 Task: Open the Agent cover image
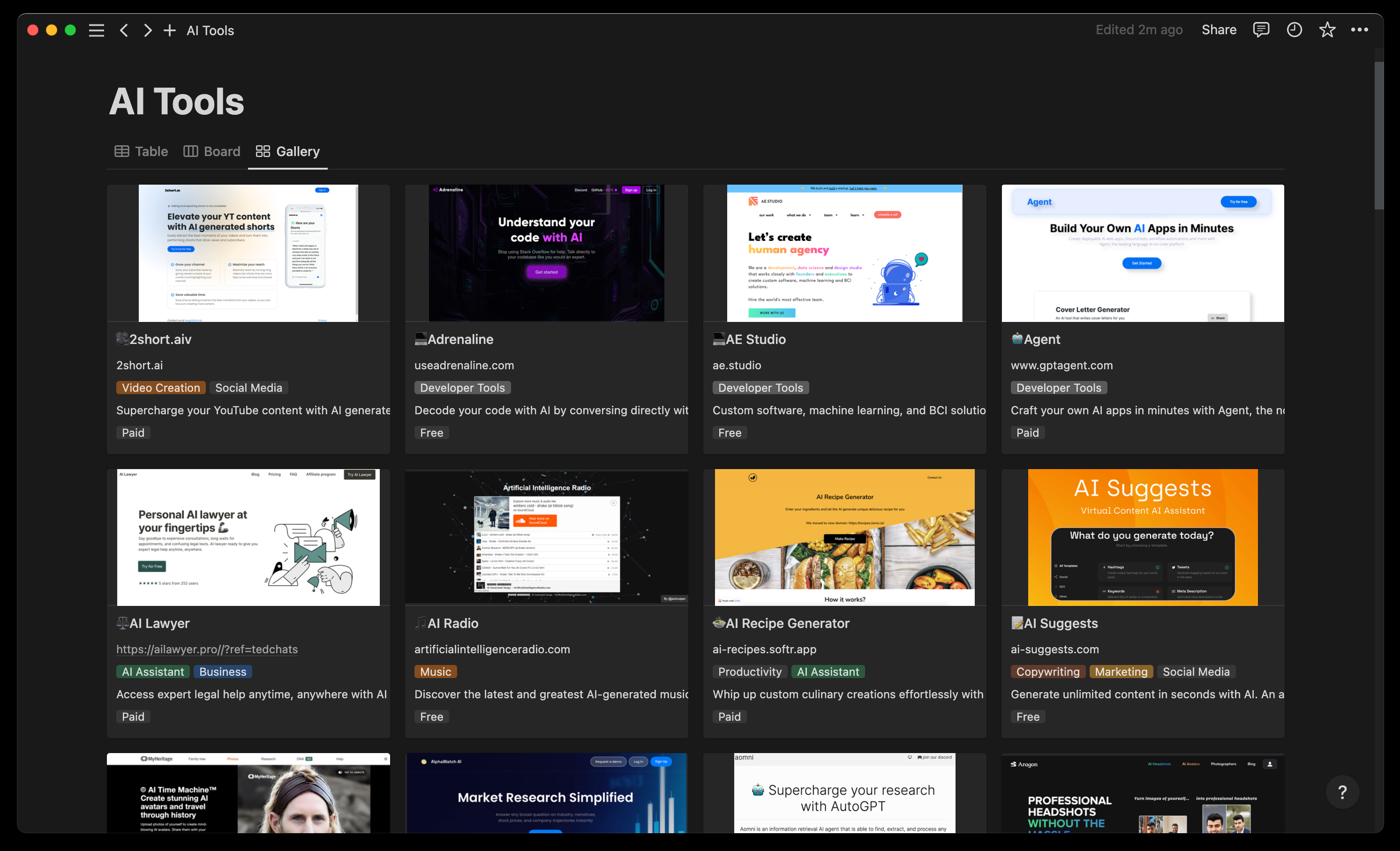pyautogui.click(x=1143, y=253)
